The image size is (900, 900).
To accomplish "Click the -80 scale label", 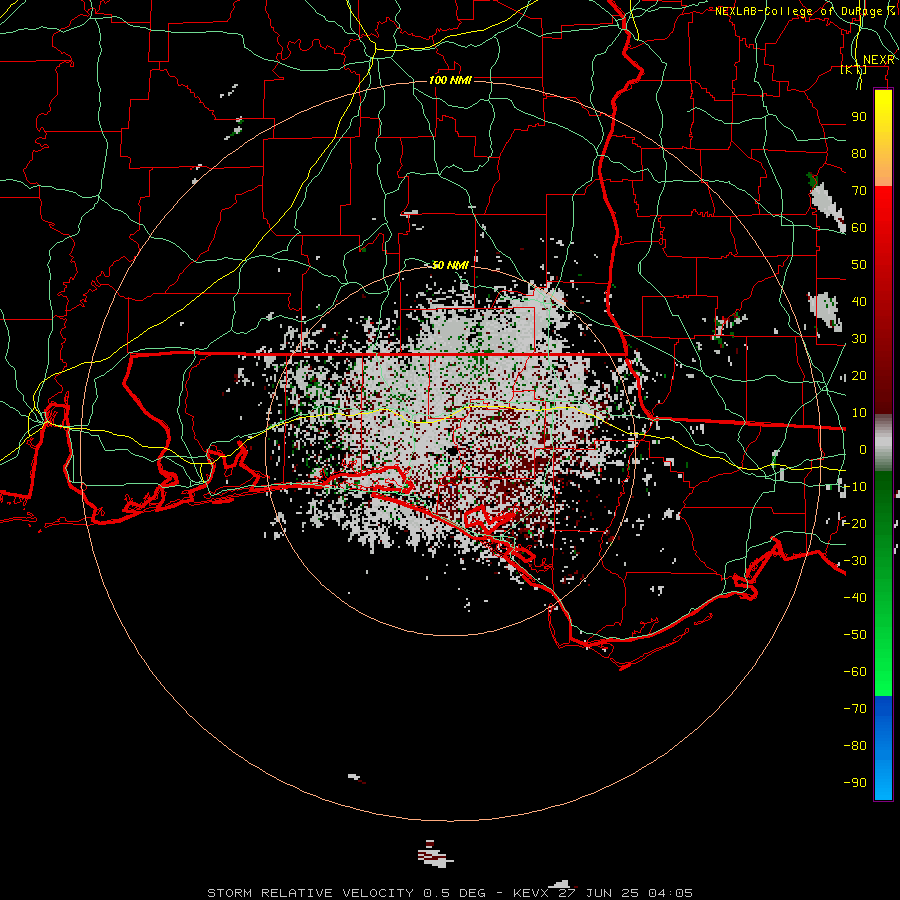I will coord(855,746).
